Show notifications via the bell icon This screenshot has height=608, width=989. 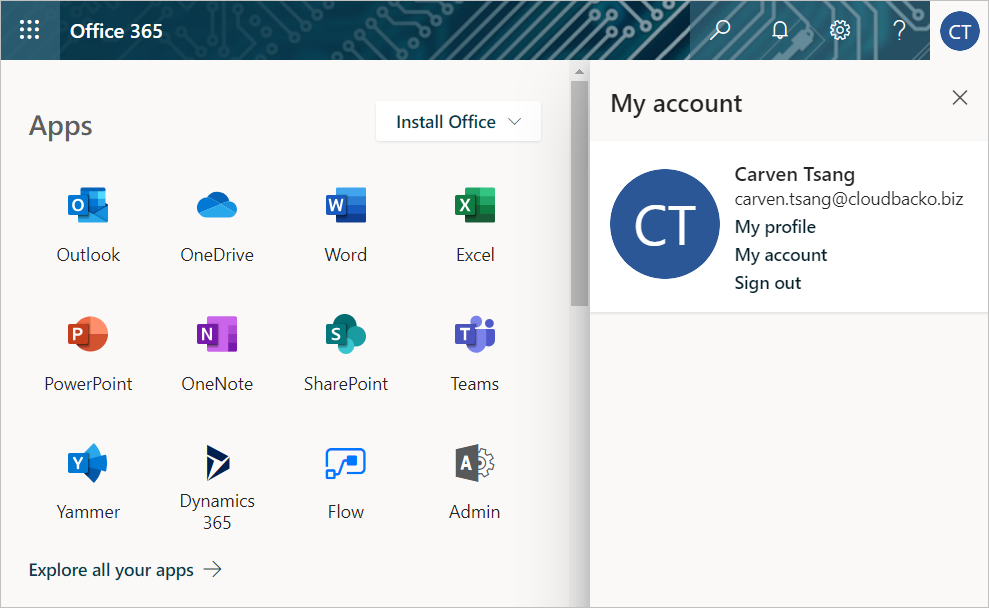(x=780, y=30)
